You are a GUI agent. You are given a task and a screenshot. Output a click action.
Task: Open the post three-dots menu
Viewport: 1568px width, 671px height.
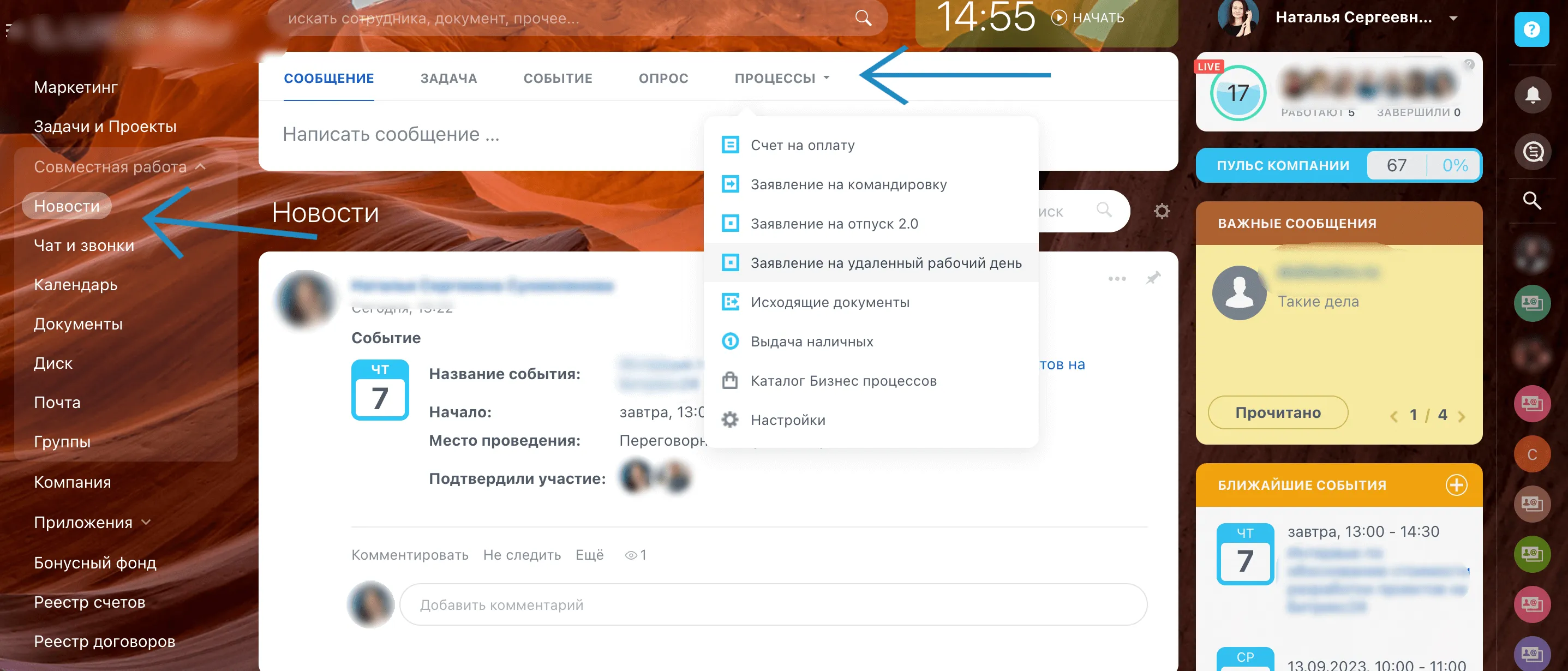(x=1116, y=279)
